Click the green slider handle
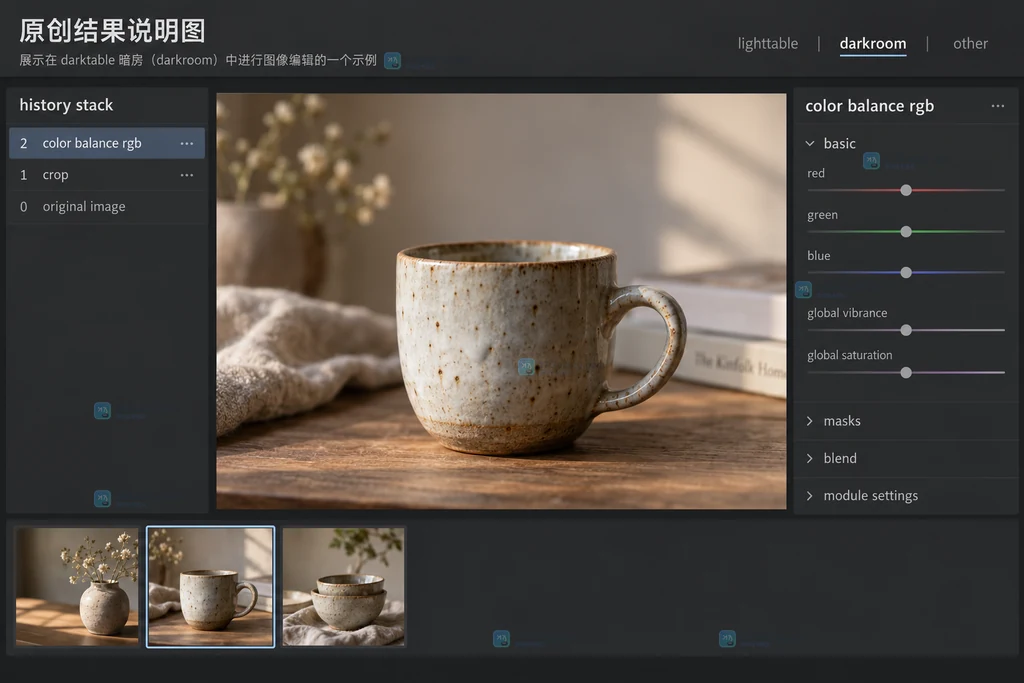Screen dimensions: 1024x683 tap(906, 232)
